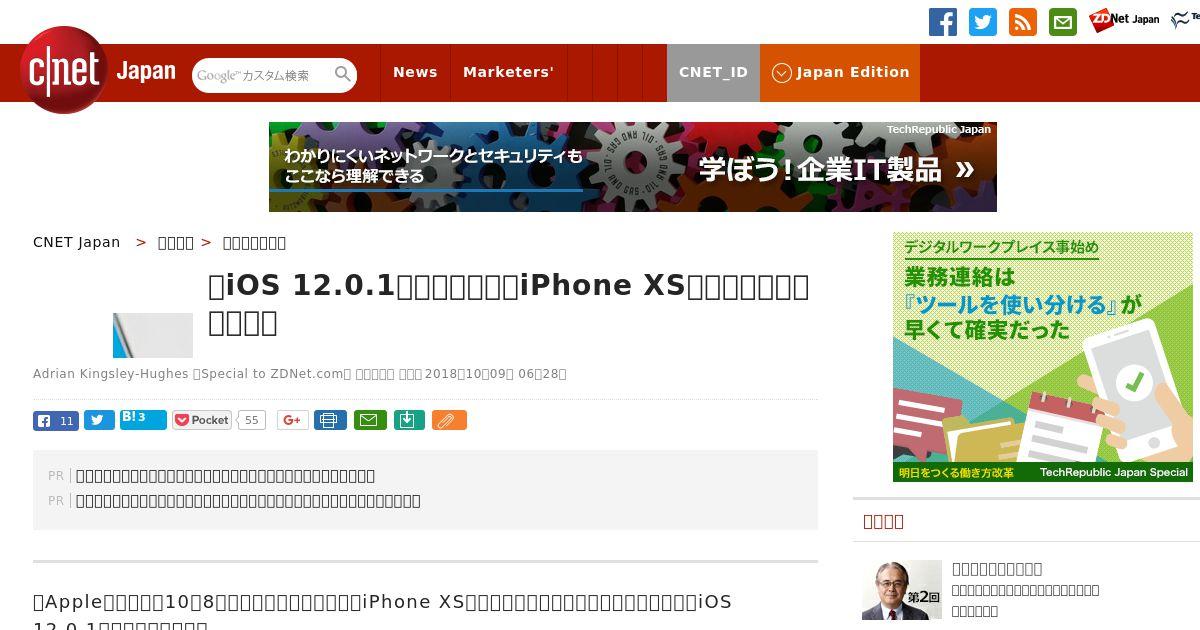The image size is (1200, 630).
Task: Open the orange RSS feed icon
Action: [1023, 22]
